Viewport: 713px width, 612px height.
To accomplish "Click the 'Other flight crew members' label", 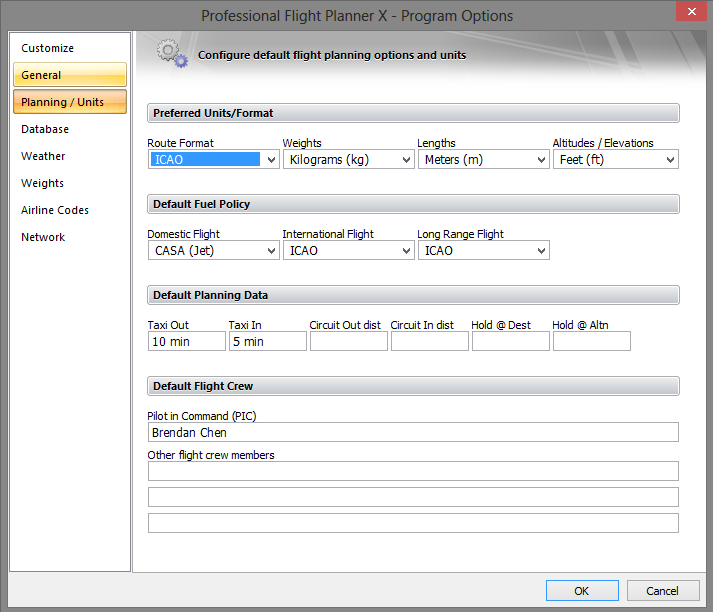I will click(x=211, y=455).
